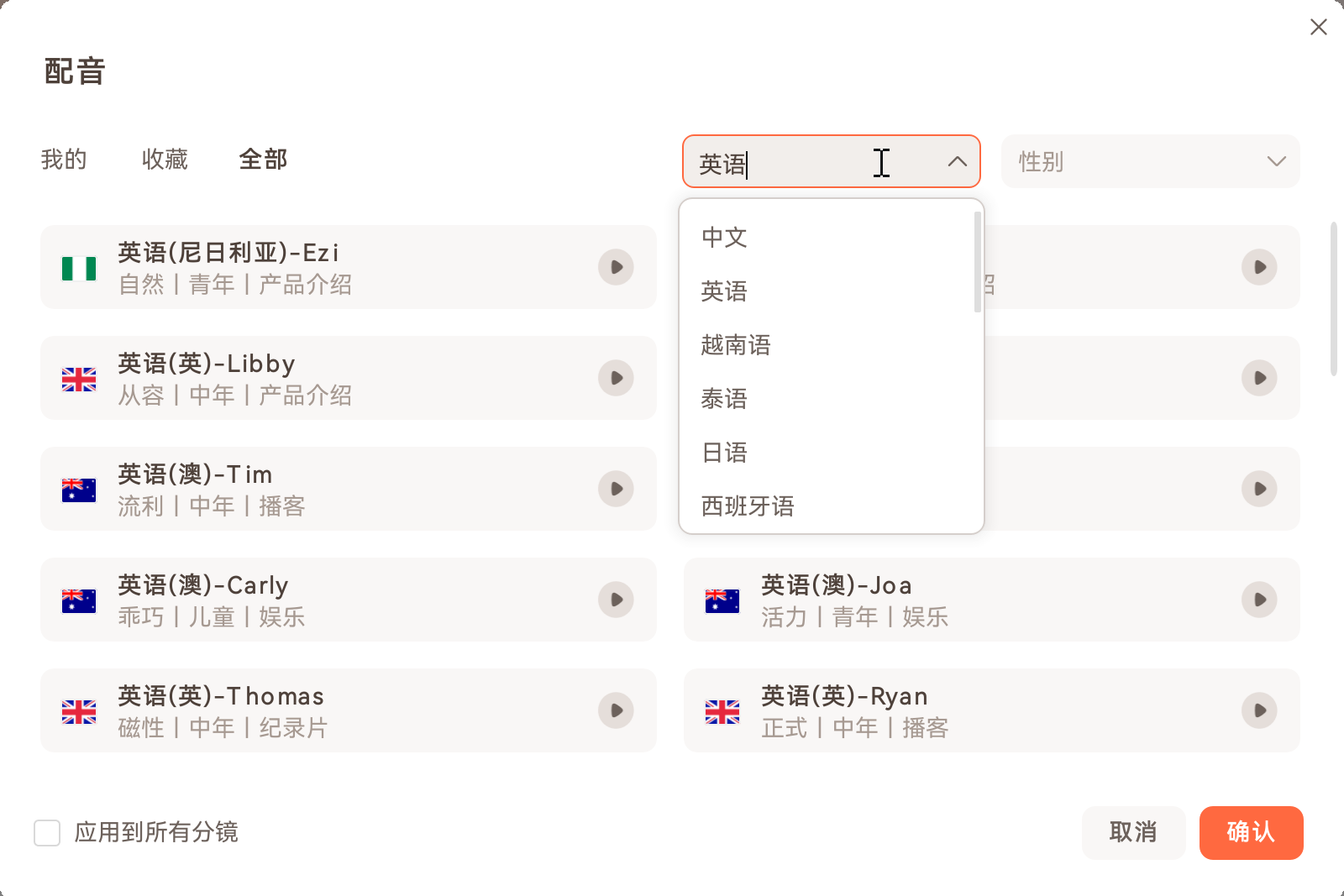Click the 确认 confirm button
This screenshot has height=896, width=1344.
(x=1251, y=833)
